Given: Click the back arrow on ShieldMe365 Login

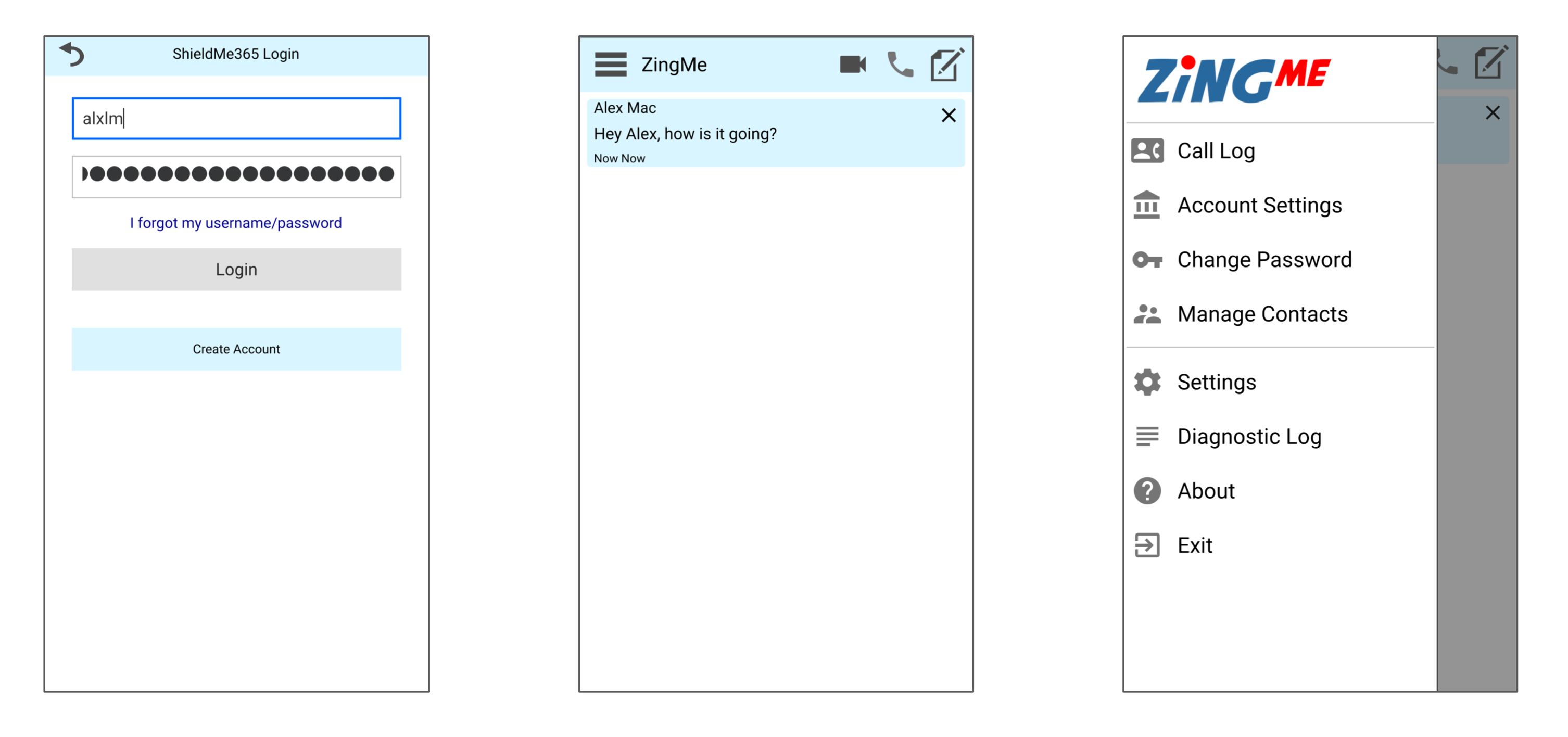Looking at the screenshot, I should click(72, 54).
